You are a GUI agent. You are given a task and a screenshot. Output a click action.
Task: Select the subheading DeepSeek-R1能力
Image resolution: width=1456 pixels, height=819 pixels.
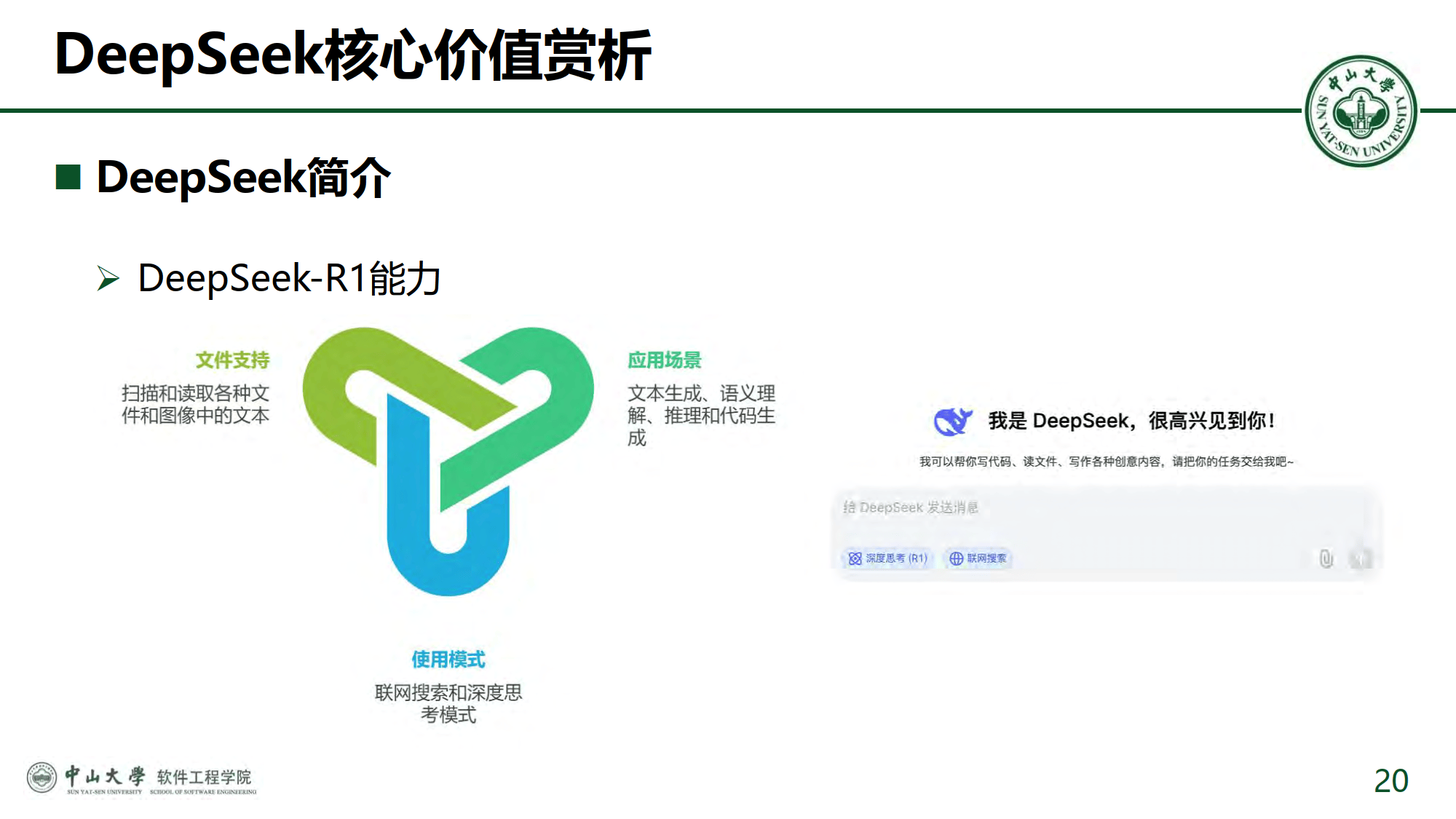[x=289, y=278]
